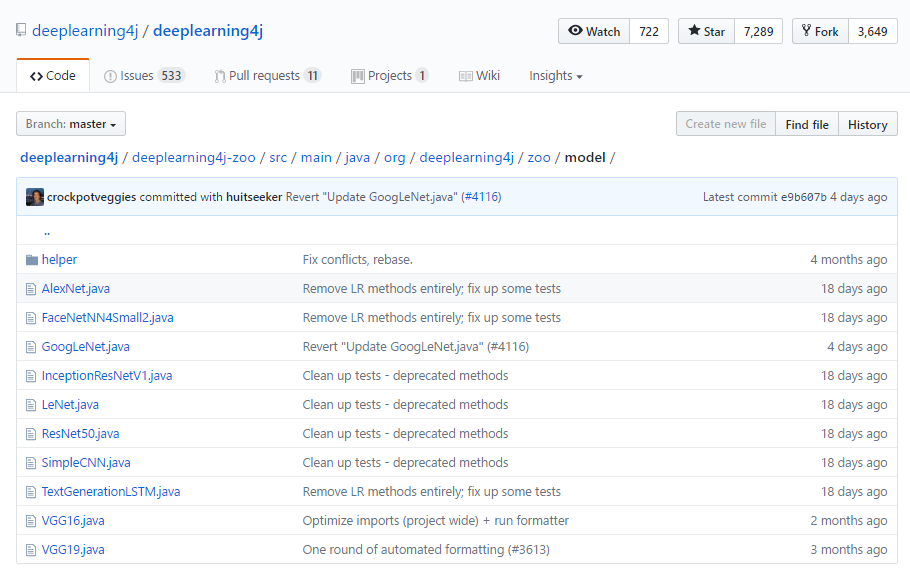The image size is (910, 580).
Task: Click the SimpleCNN.java file icon
Action: point(31,463)
